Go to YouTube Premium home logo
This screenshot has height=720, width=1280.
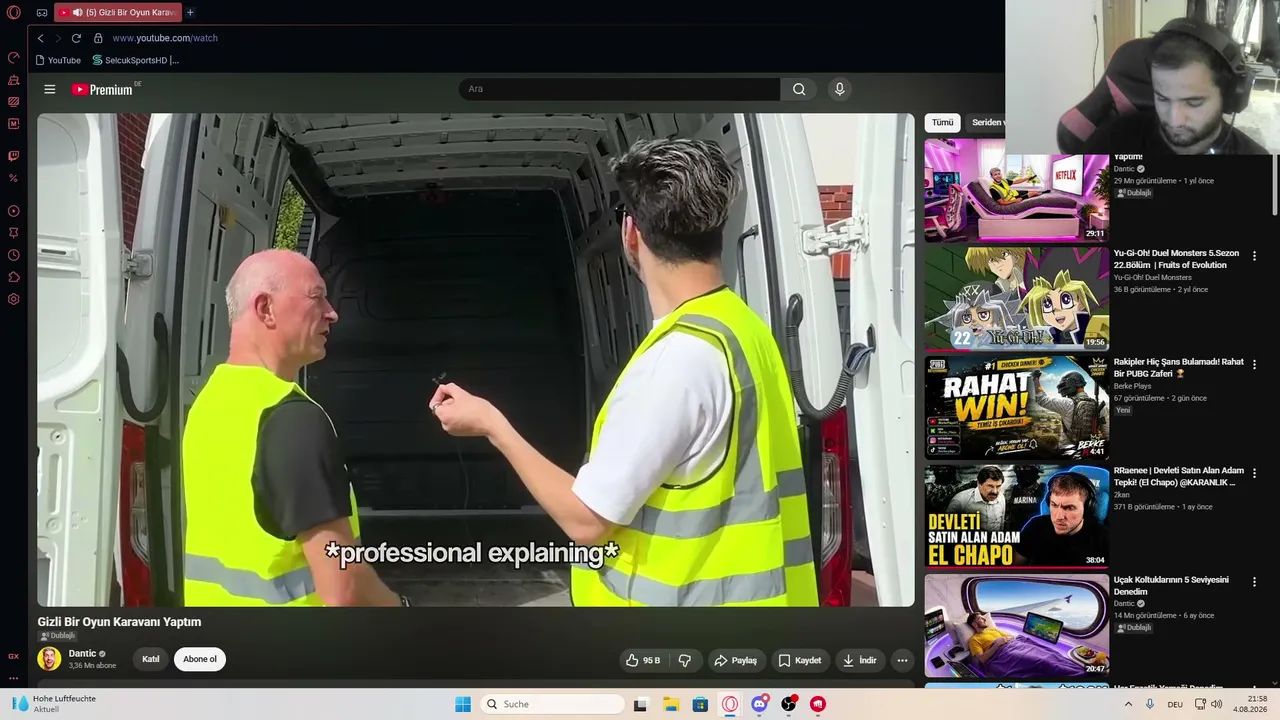[102, 89]
